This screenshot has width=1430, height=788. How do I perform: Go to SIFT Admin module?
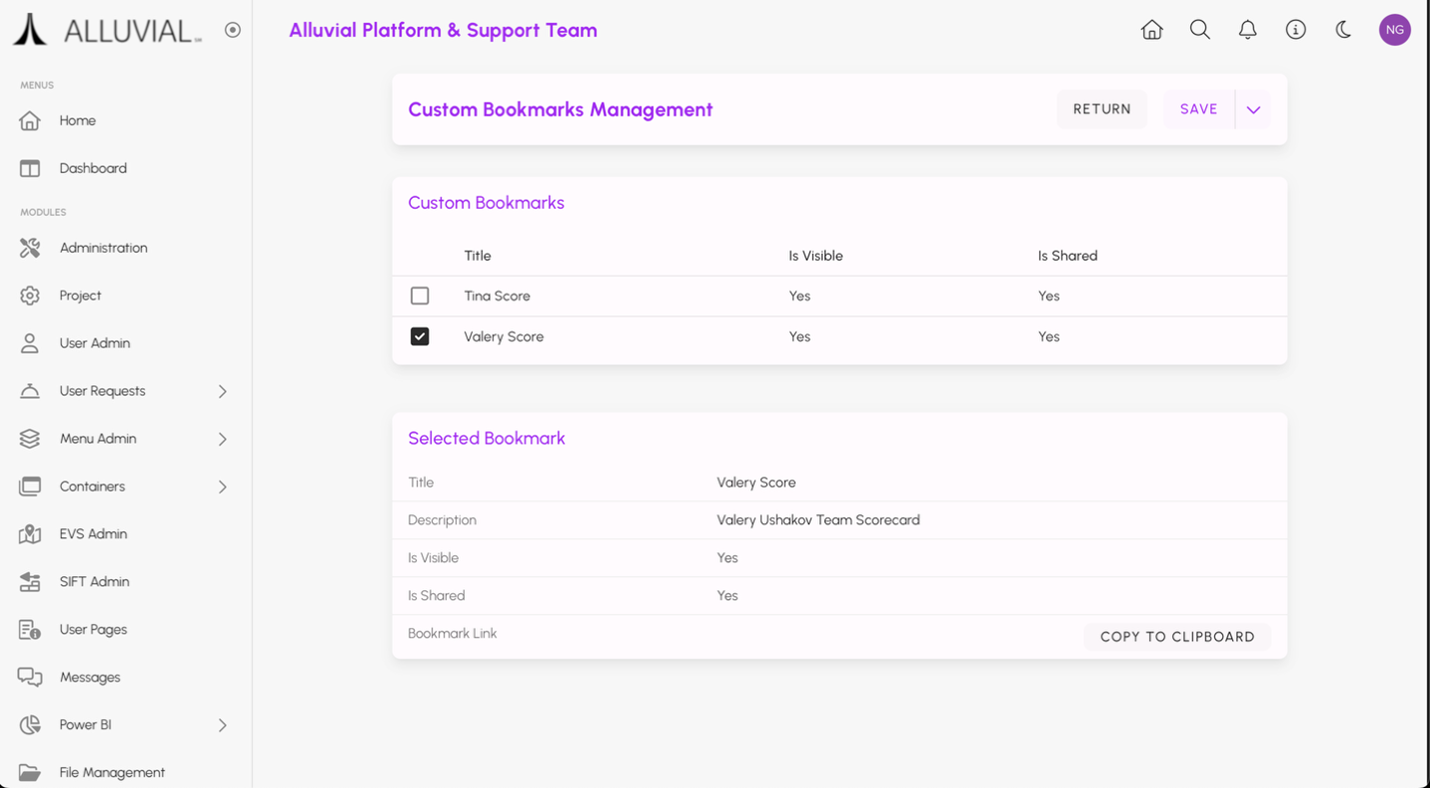[x=94, y=582]
